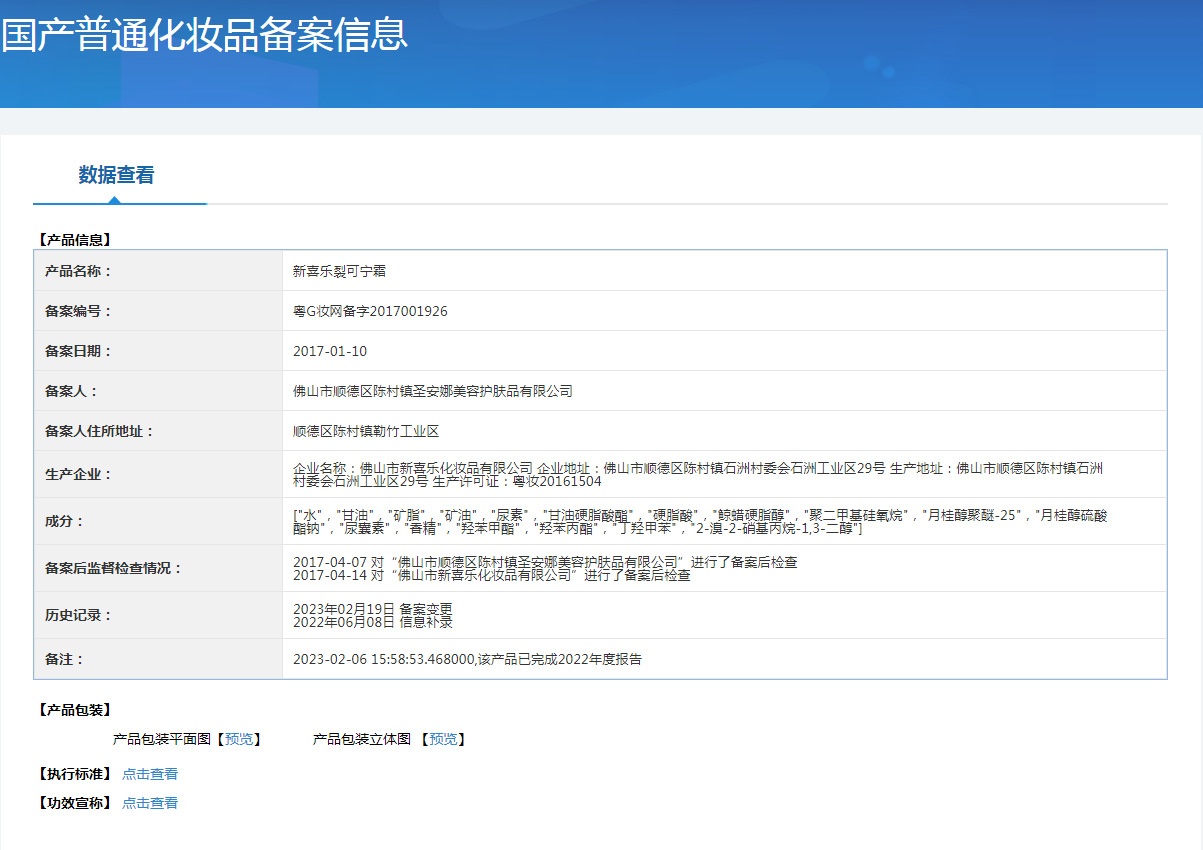The height and width of the screenshot is (850, 1203).
Task: Open 预览 link for 产品包装立体图
Action: (444, 739)
